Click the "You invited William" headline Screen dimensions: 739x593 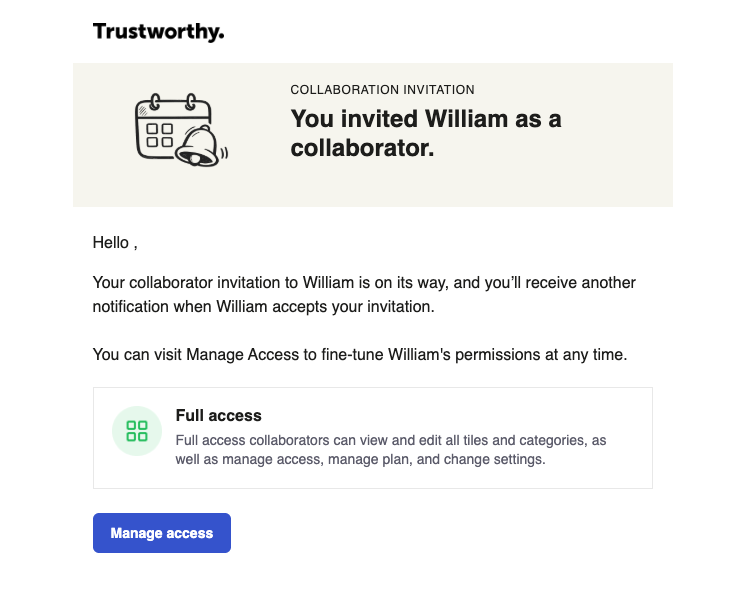425,119
